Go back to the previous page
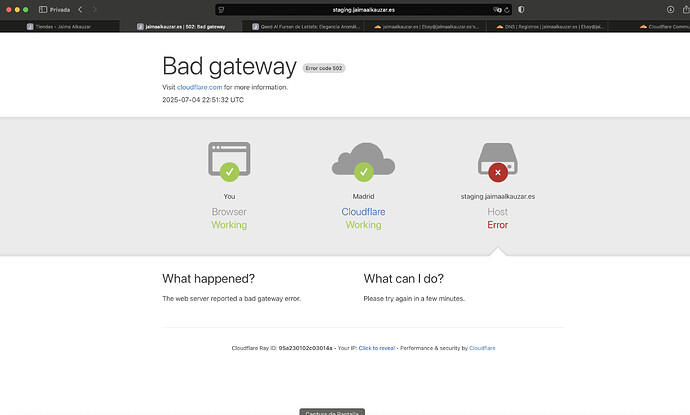The image size is (690, 415). [x=80, y=9]
